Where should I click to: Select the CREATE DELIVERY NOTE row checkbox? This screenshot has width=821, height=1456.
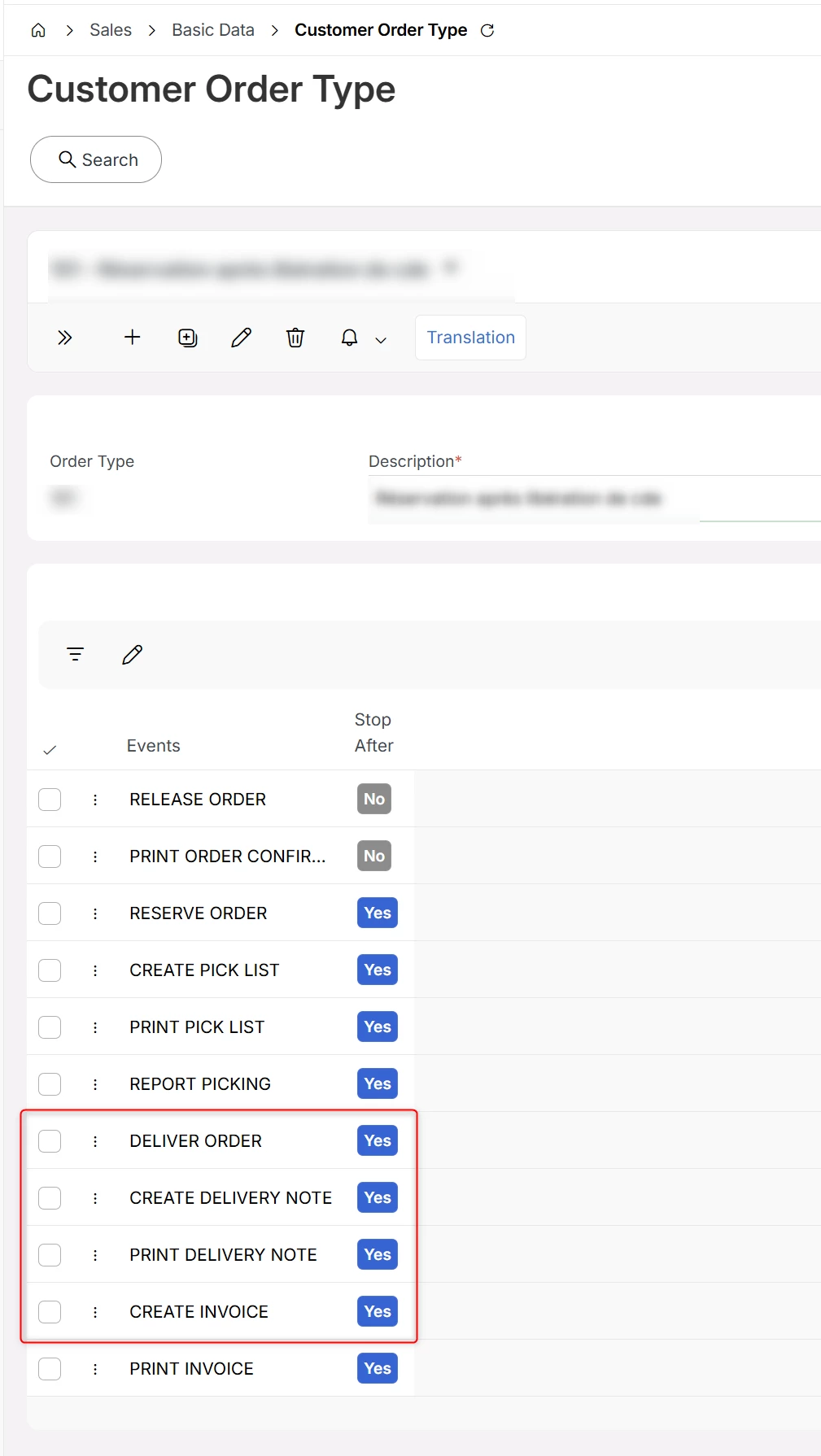point(50,1198)
